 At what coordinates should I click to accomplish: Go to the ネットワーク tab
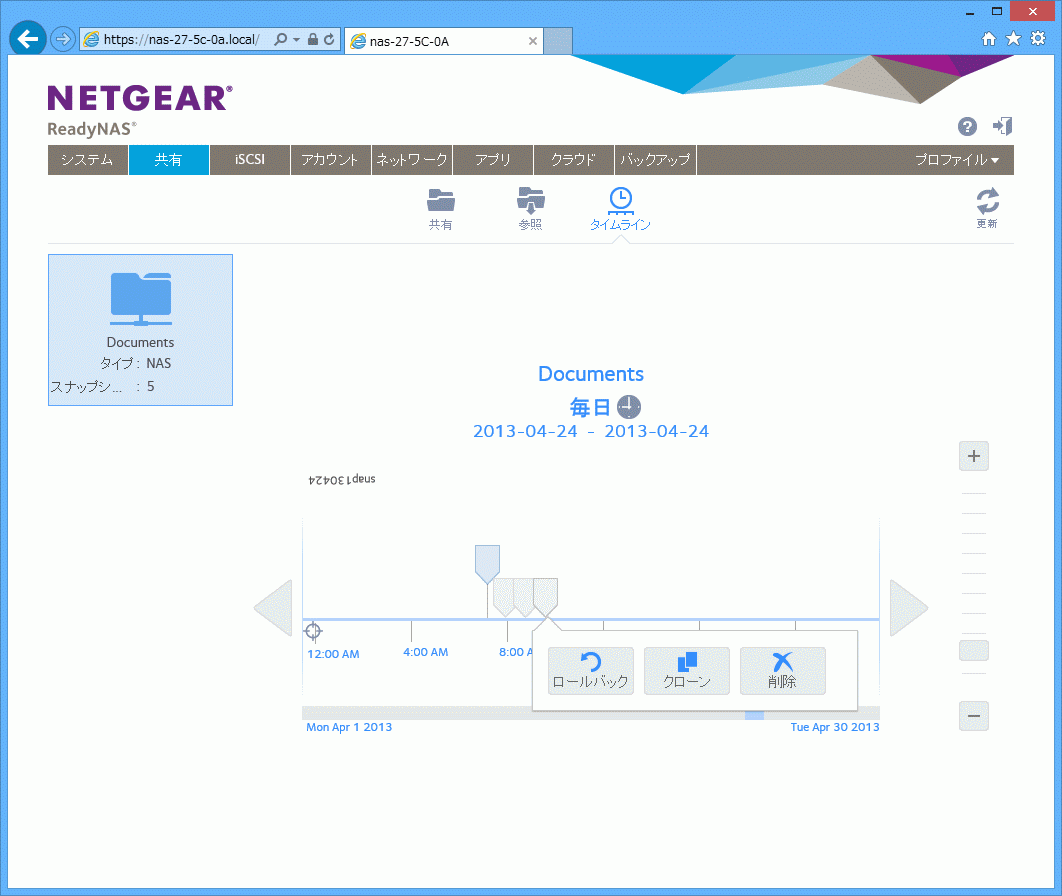(412, 160)
